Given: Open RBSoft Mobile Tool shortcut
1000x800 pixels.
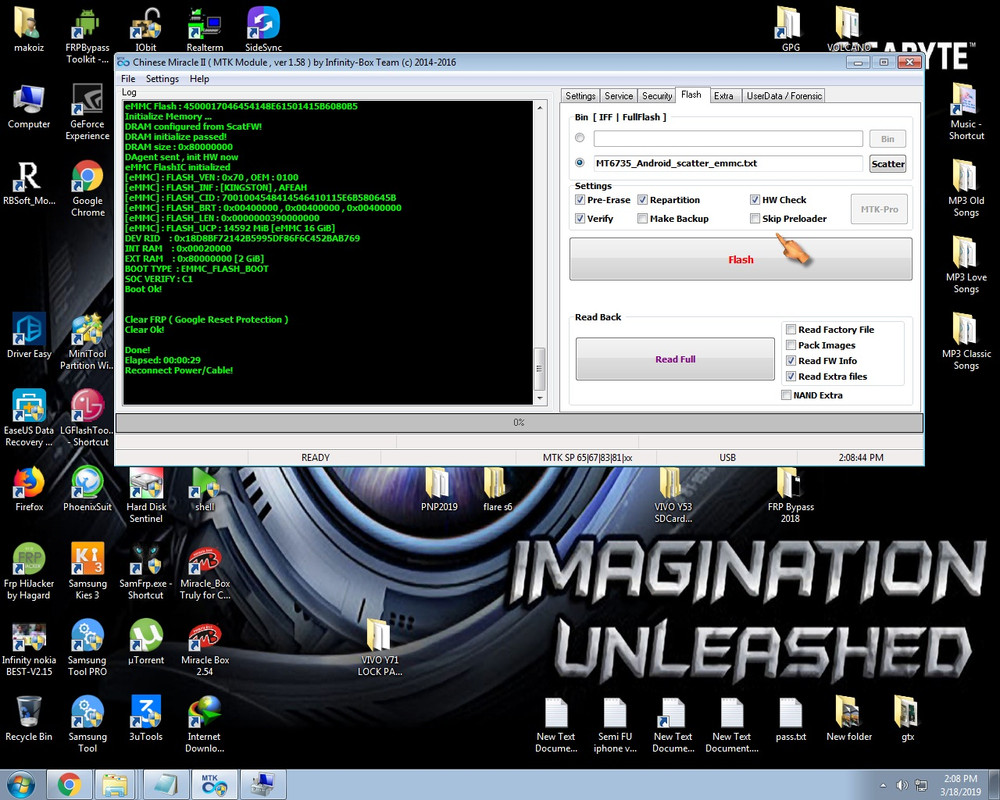Looking at the screenshot, I should 29,182.
